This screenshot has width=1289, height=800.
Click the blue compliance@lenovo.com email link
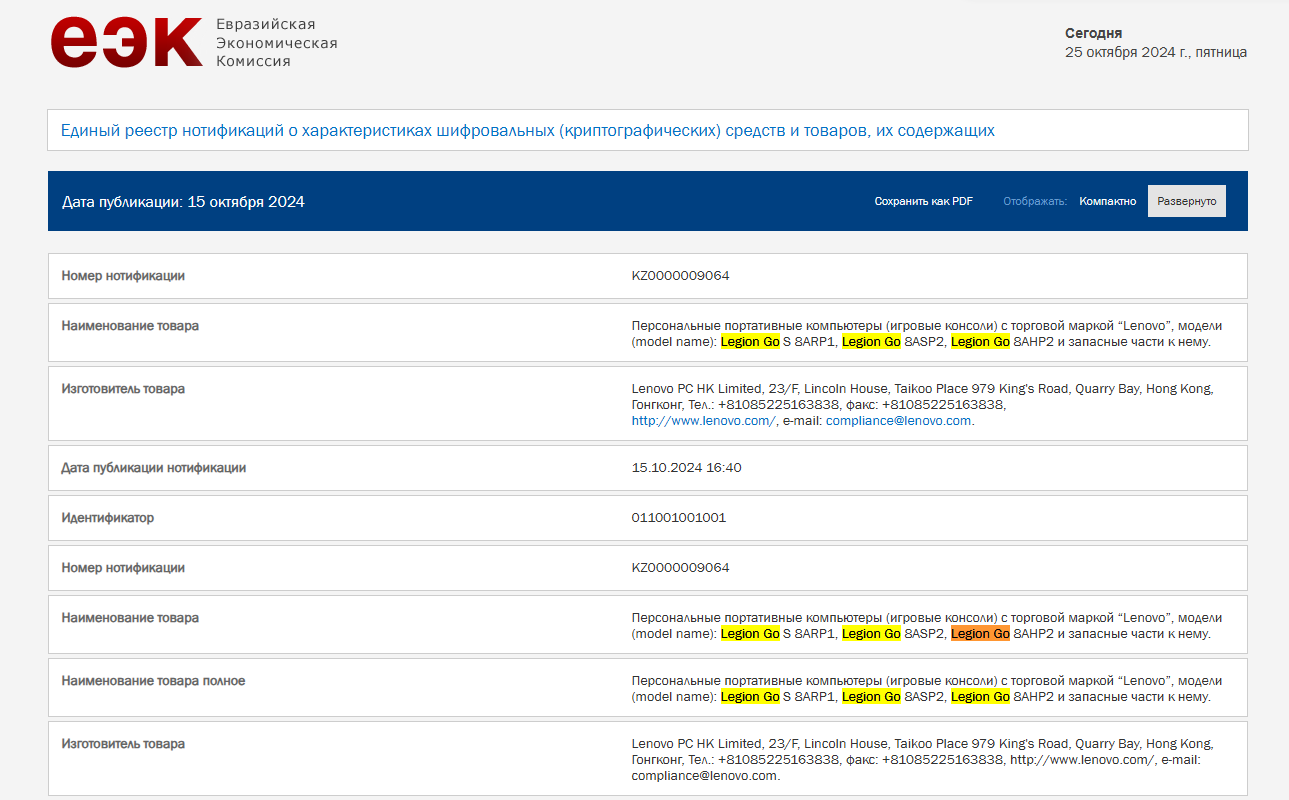point(898,421)
